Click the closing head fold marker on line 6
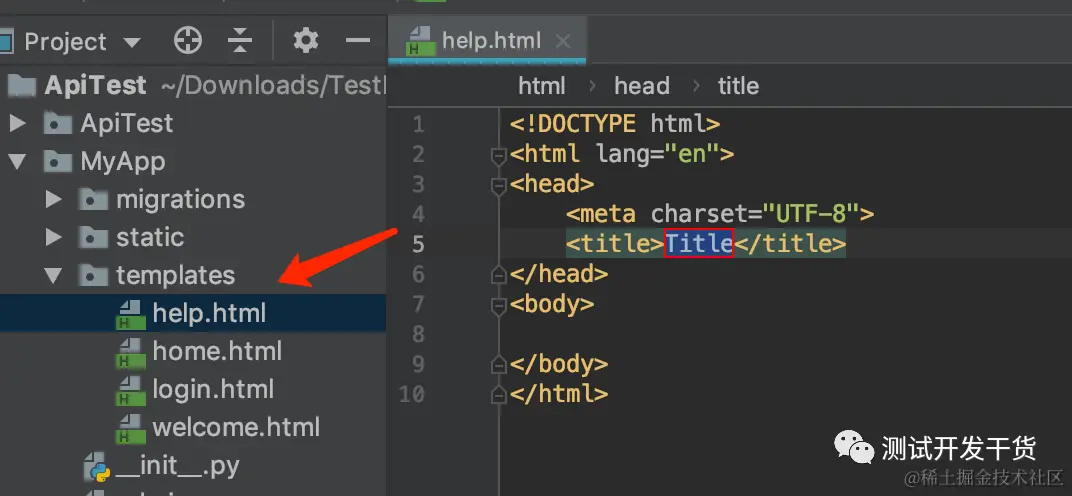1072x496 pixels. (x=499, y=275)
